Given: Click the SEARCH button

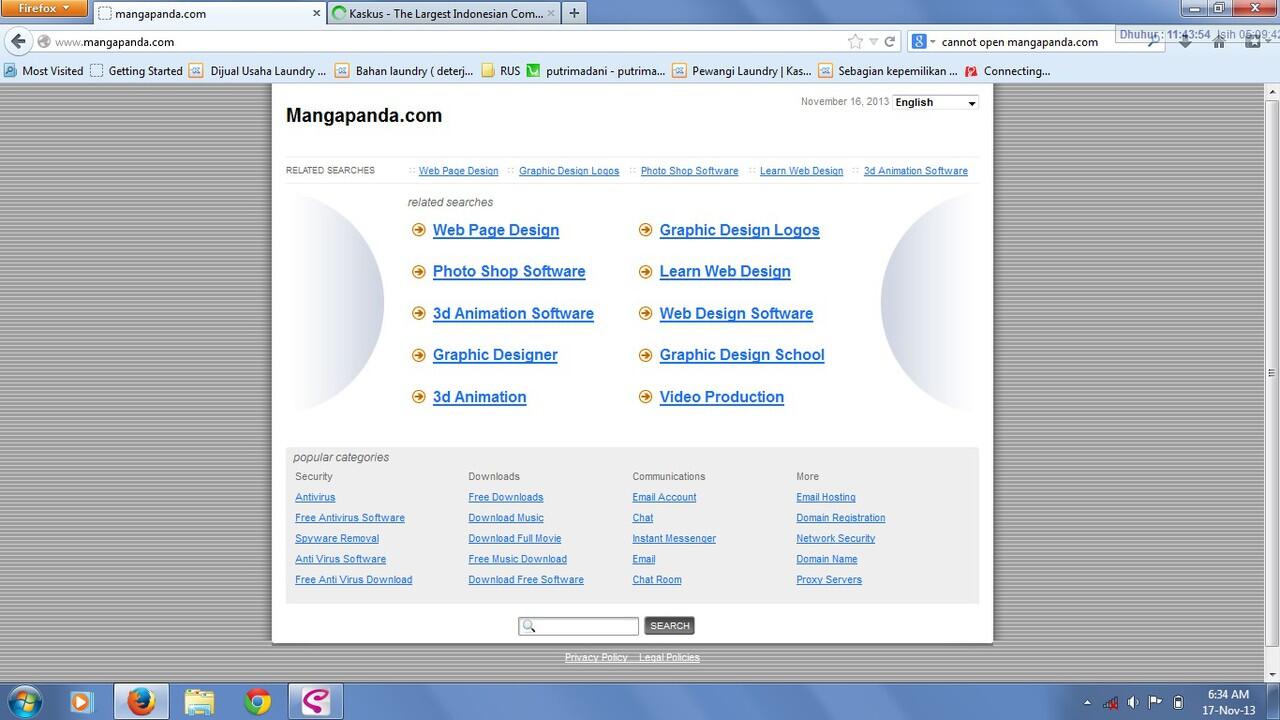Looking at the screenshot, I should click(669, 626).
